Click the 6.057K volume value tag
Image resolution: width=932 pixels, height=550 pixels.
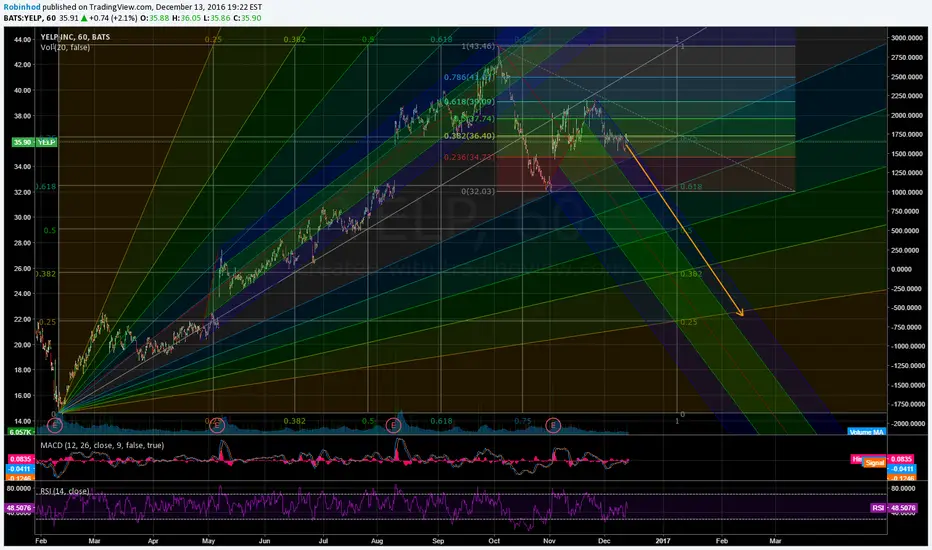[20, 432]
